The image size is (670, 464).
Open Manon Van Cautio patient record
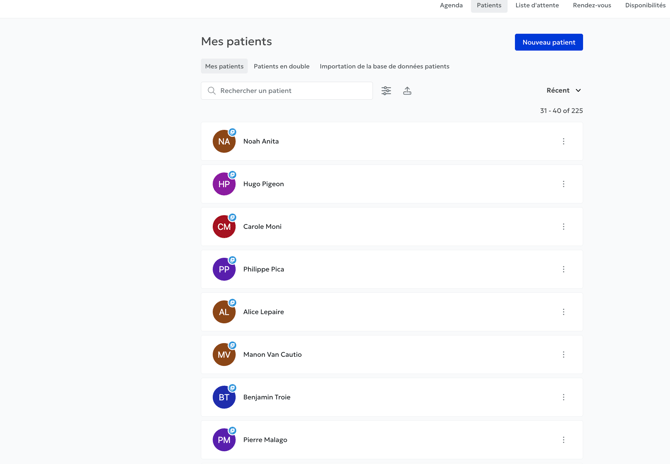click(x=272, y=355)
